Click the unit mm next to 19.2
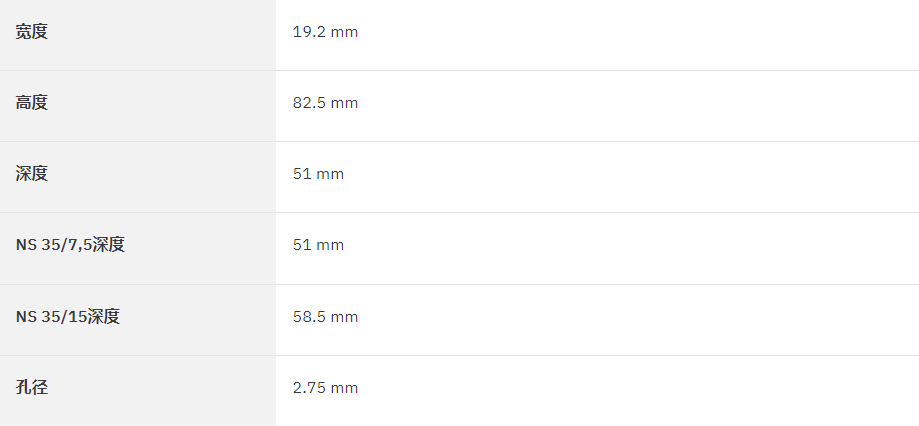 point(344,32)
